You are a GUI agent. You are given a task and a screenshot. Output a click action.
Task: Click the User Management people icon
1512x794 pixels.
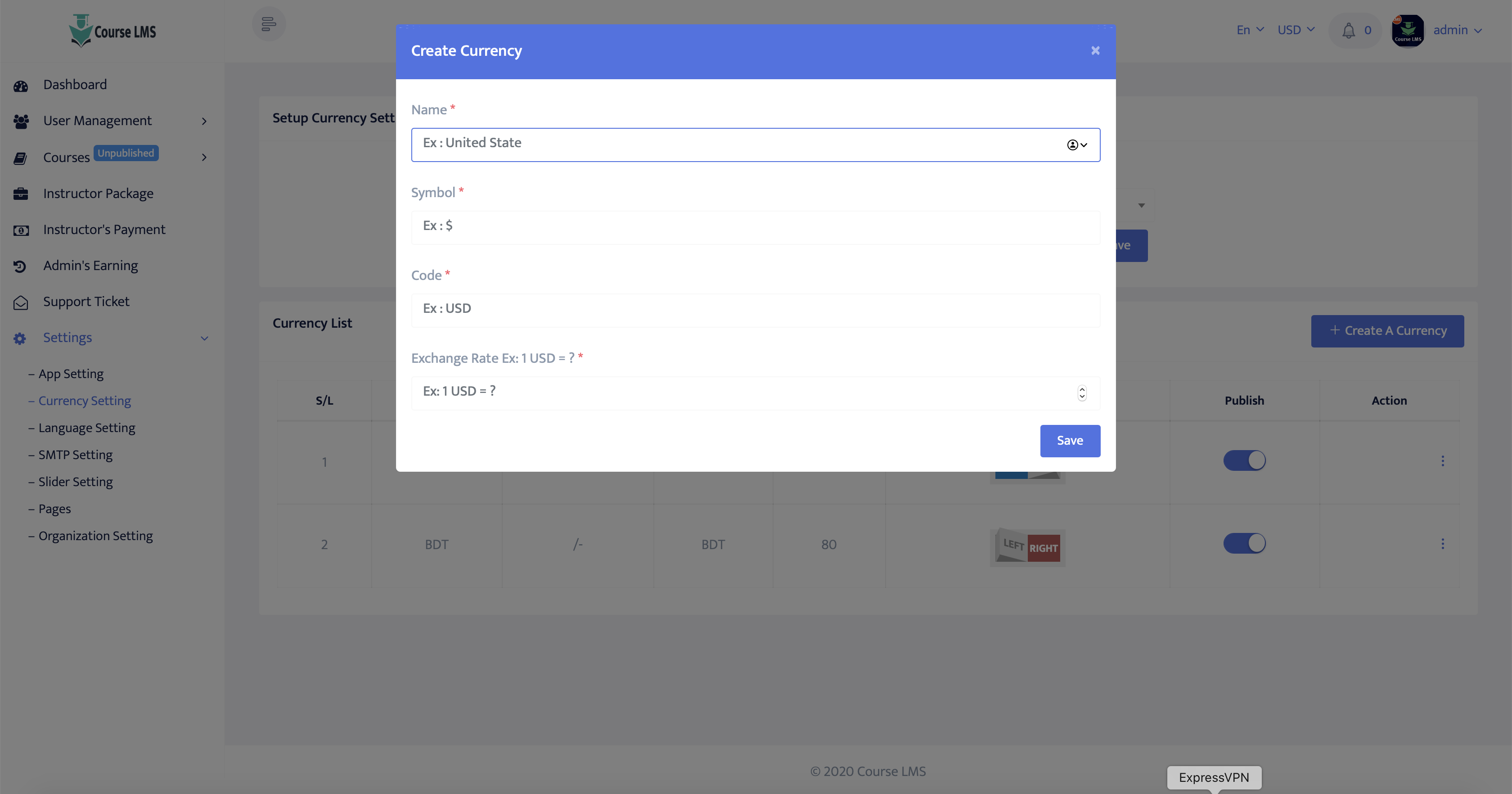tap(21, 121)
